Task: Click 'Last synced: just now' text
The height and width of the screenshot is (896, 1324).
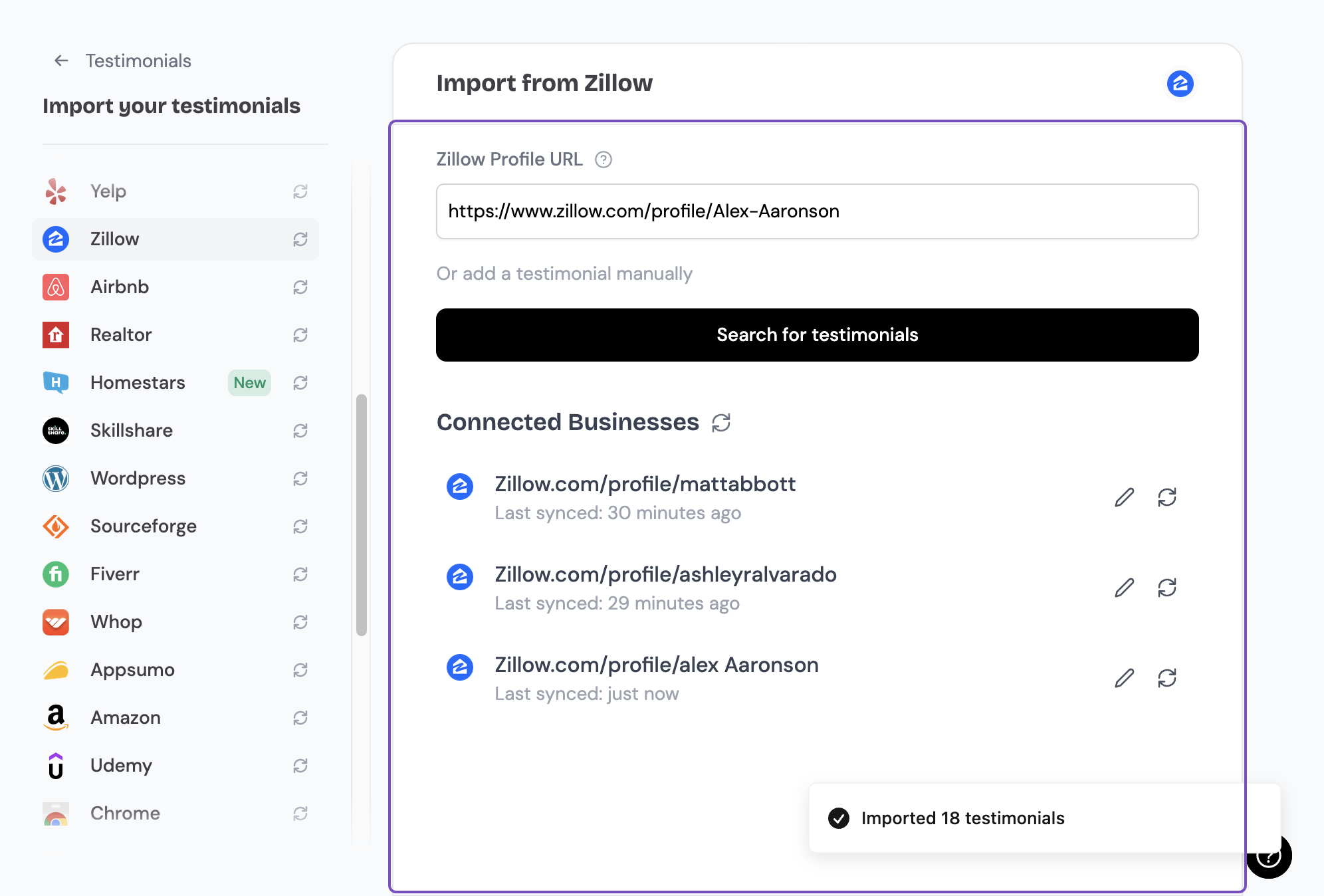Action: (x=586, y=694)
